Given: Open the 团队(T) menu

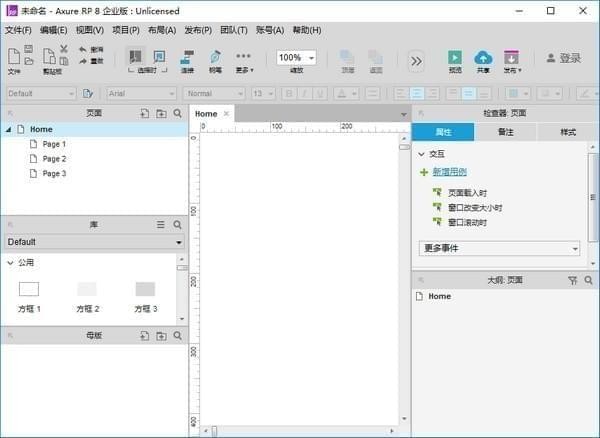Looking at the screenshot, I should (x=234, y=30).
